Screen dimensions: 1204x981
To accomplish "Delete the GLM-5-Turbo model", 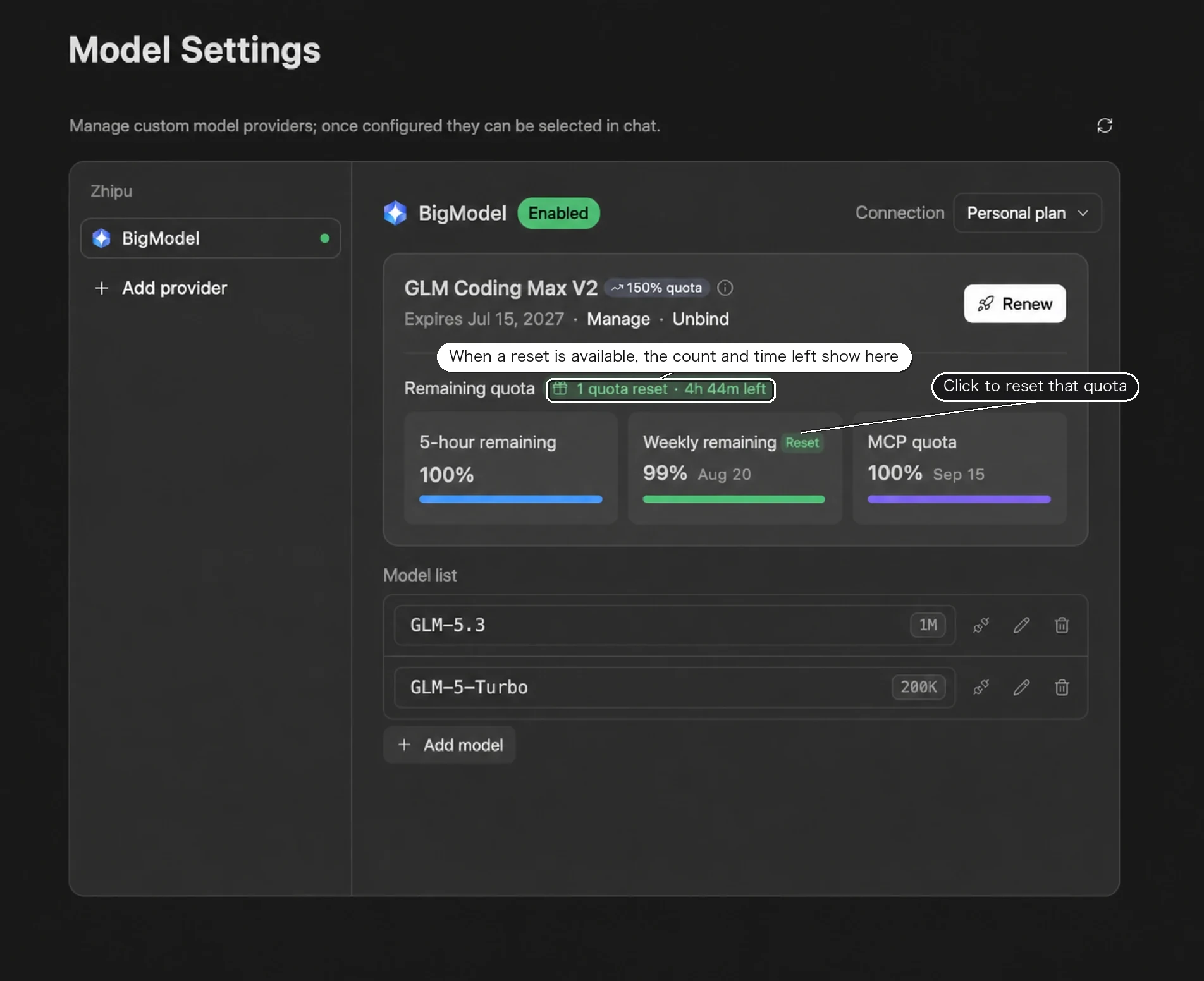I will (x=1062, y=687).
